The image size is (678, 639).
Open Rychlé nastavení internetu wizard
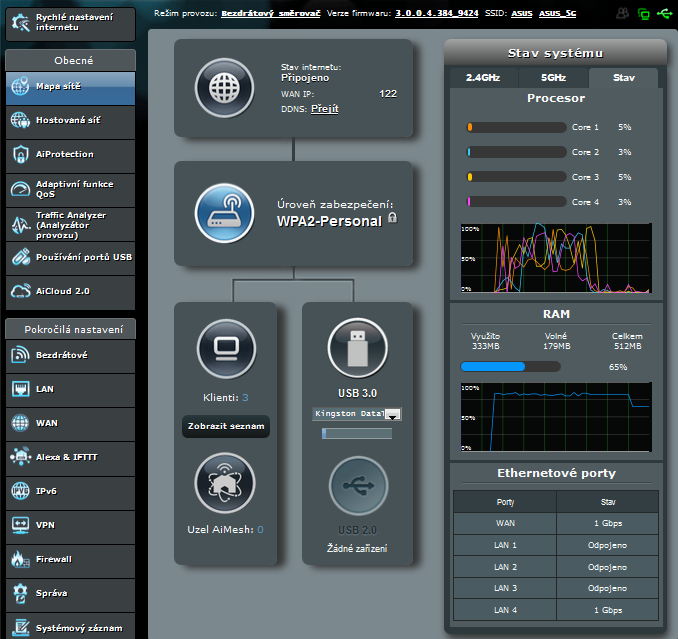[x=68, y=22]
